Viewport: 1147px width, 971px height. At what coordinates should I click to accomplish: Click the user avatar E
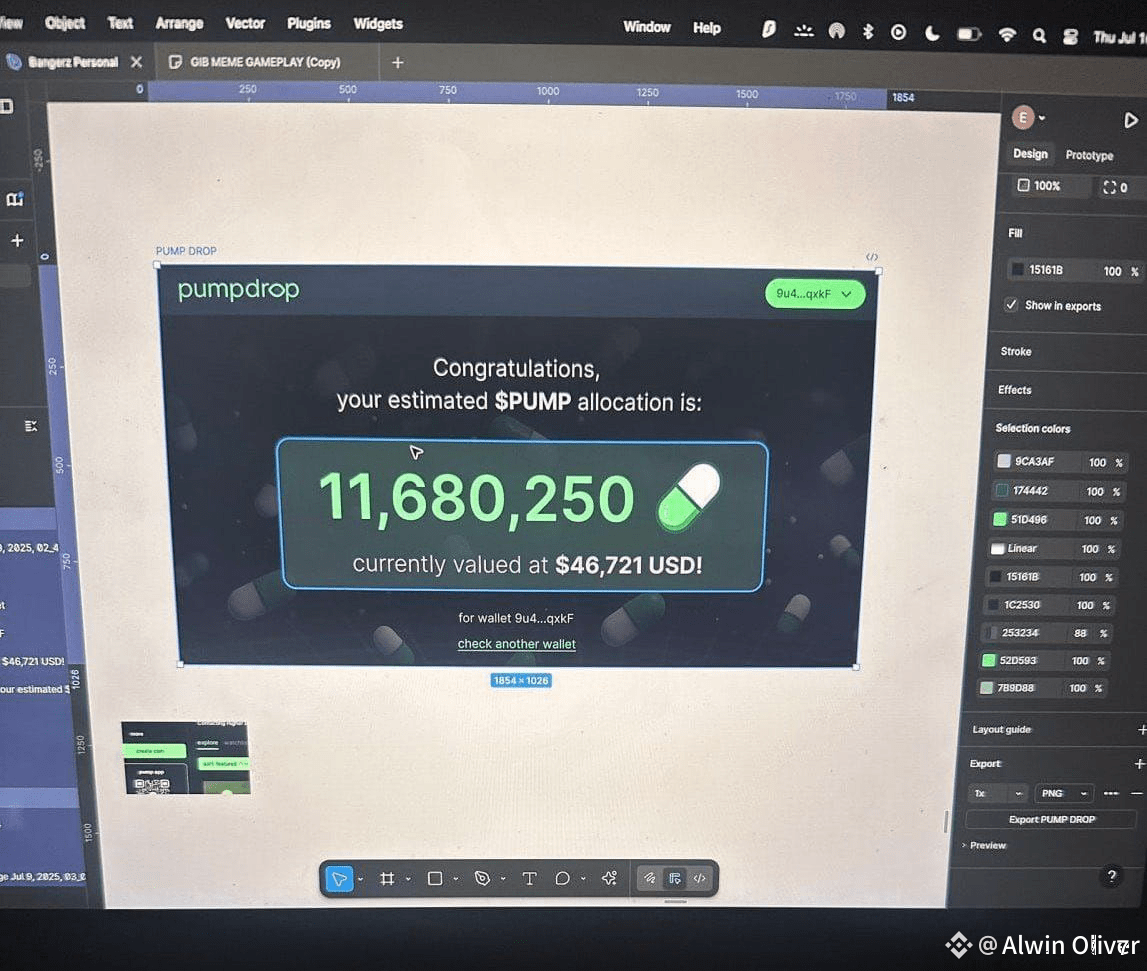pyautogui.click(x=1023, y=117)
